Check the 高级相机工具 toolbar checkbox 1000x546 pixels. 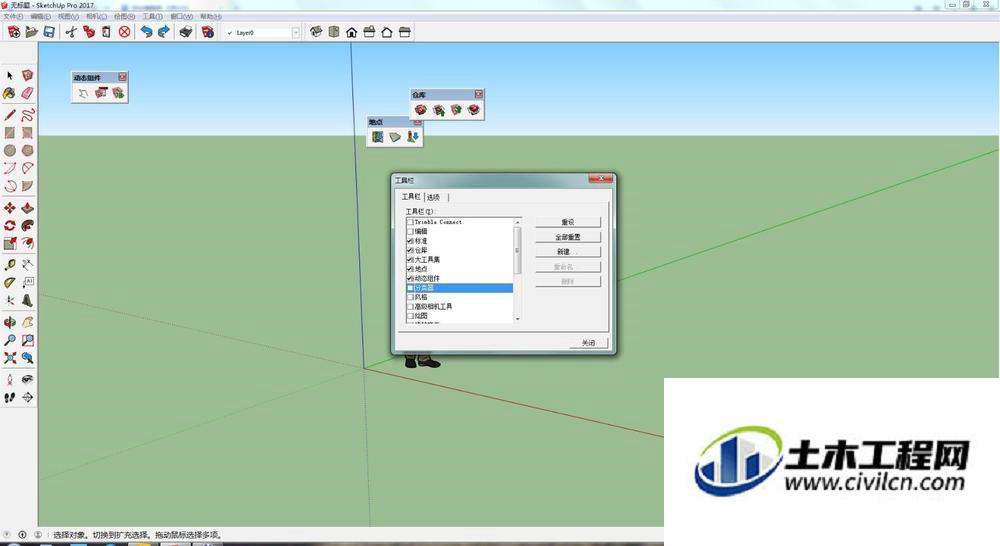pos(410,306)
